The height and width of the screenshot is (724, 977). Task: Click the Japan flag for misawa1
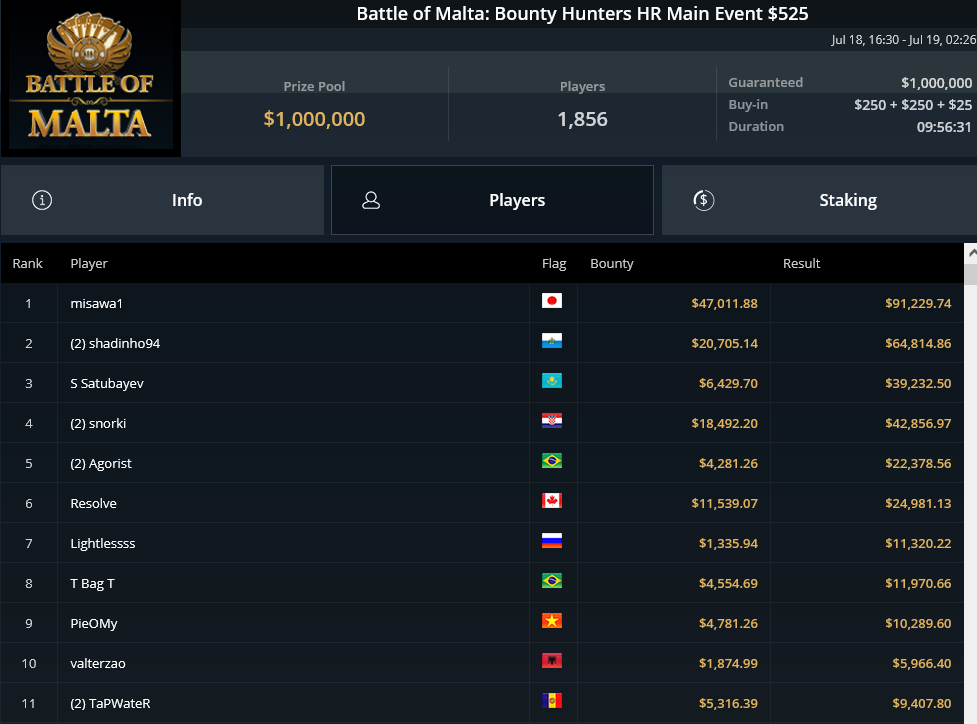point(551,301)
